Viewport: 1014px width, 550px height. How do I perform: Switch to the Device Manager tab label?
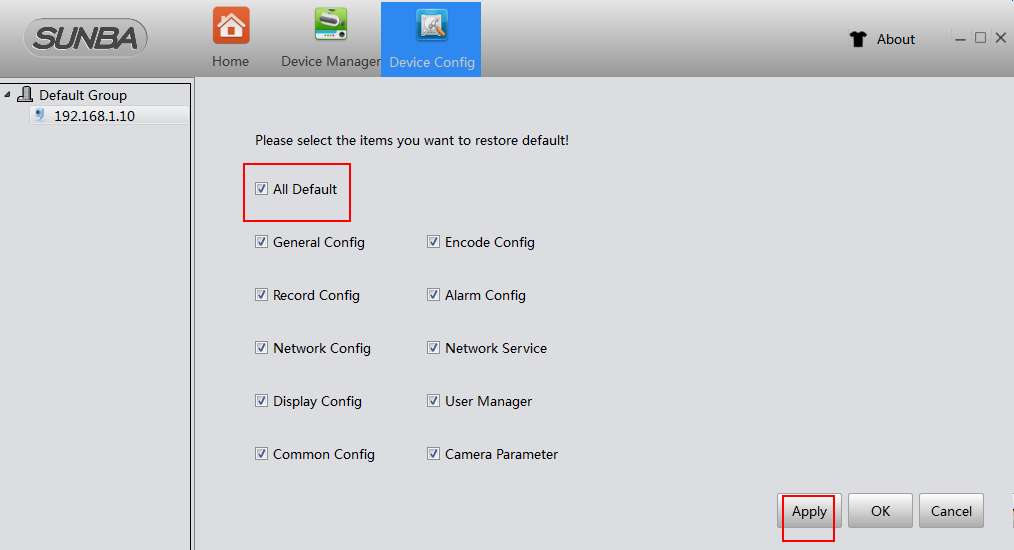330,61
